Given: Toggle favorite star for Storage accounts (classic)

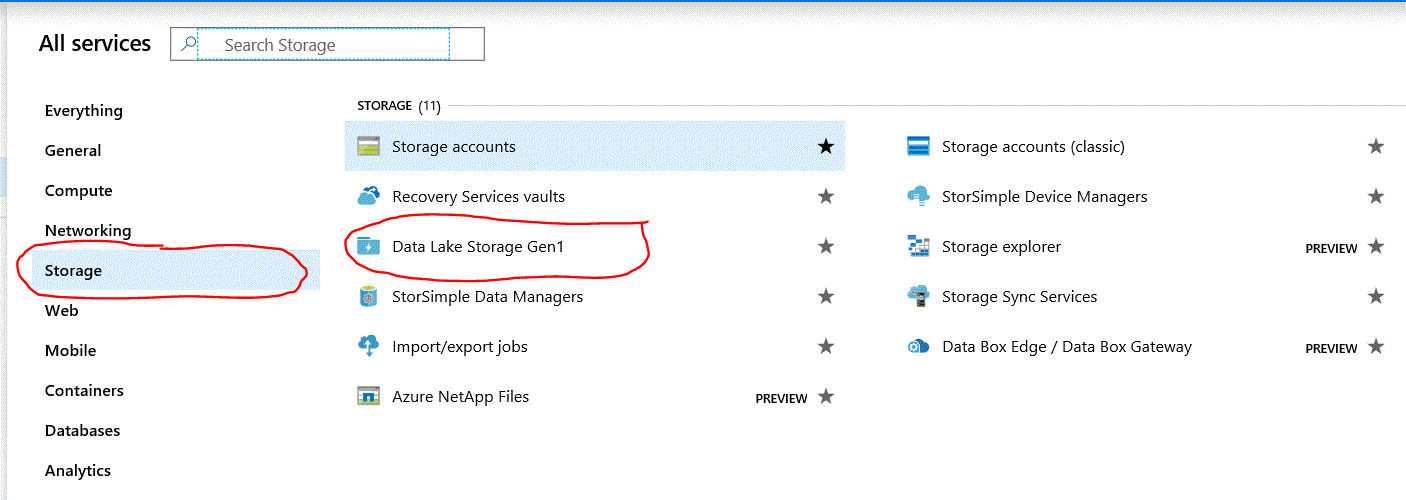Looking at the screenshot, I should click(x=1376, y=147).
